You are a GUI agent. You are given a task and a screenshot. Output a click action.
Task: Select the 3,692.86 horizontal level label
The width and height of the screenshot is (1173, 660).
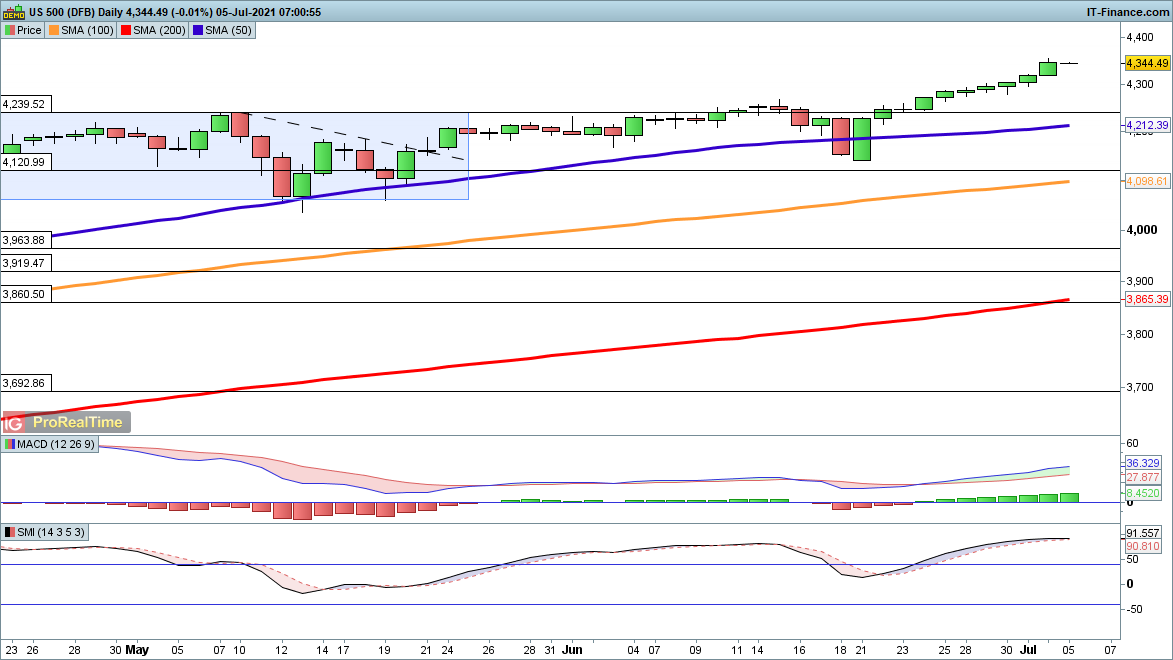point(24,383)
